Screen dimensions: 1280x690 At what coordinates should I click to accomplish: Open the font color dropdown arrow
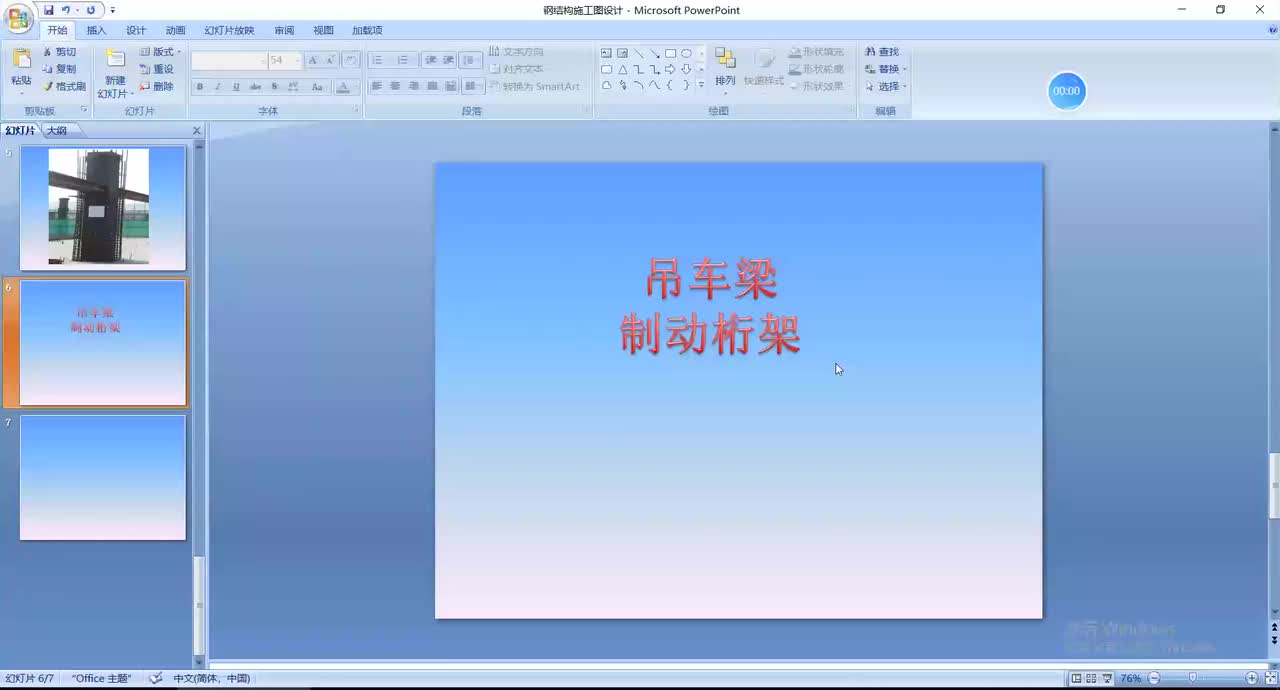[356, 87]
